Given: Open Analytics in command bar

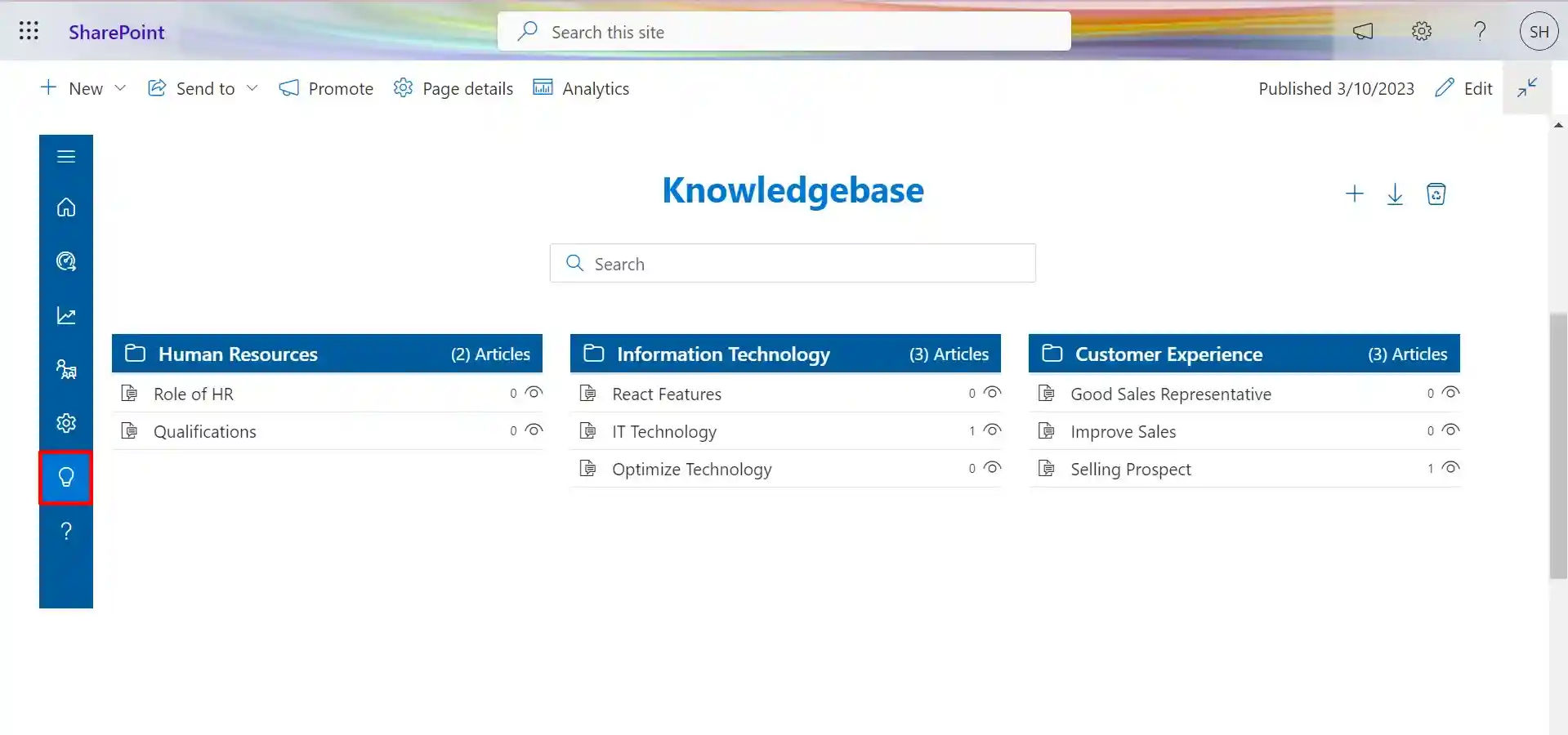Looking at the screenshot, I should 581,88.
